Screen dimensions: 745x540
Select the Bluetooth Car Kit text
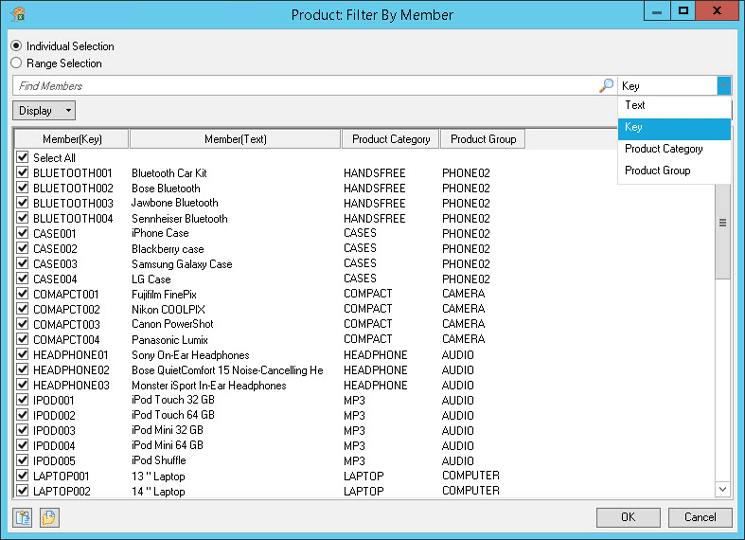click(169, 173)
